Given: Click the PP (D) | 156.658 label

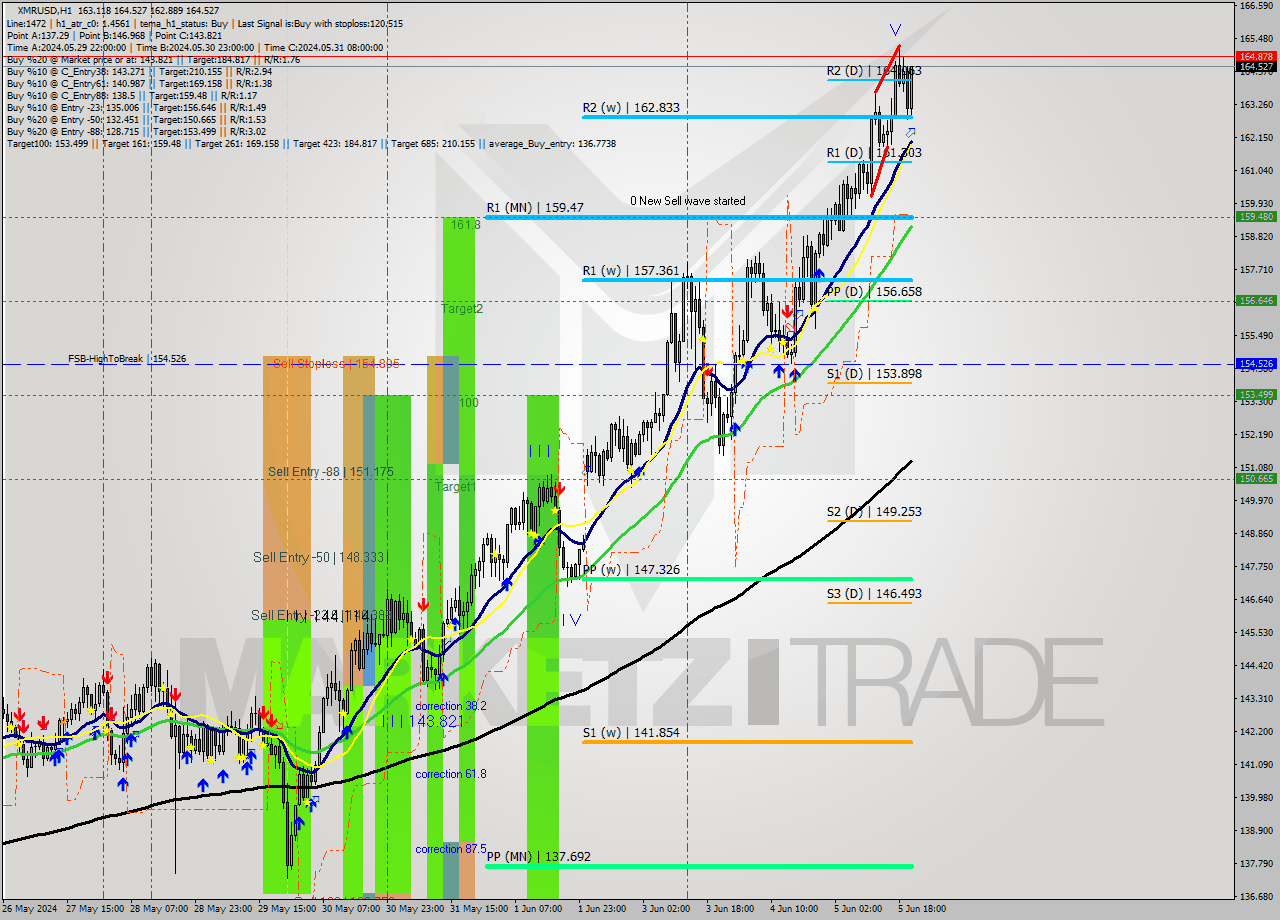Looking at the screenshot, I should [874, 292].
